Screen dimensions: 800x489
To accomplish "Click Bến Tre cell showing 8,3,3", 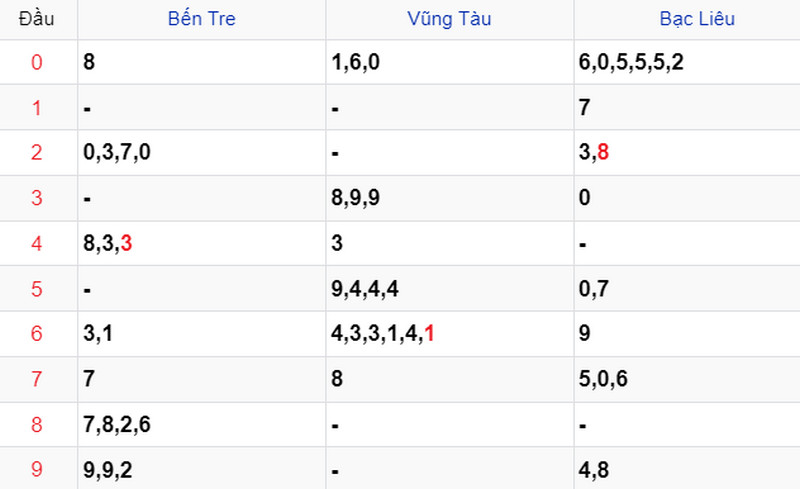I will pos(109,243).
